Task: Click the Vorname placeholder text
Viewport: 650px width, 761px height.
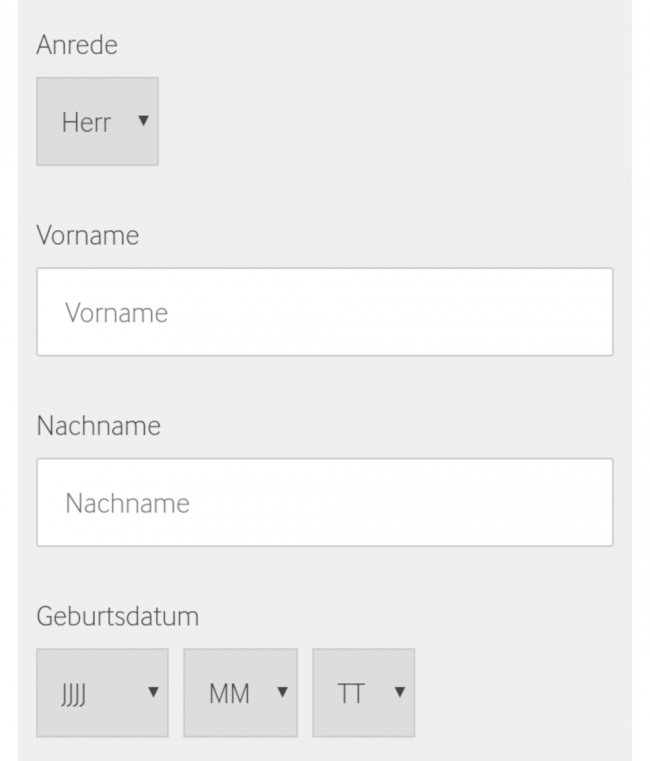Action: 116,313
